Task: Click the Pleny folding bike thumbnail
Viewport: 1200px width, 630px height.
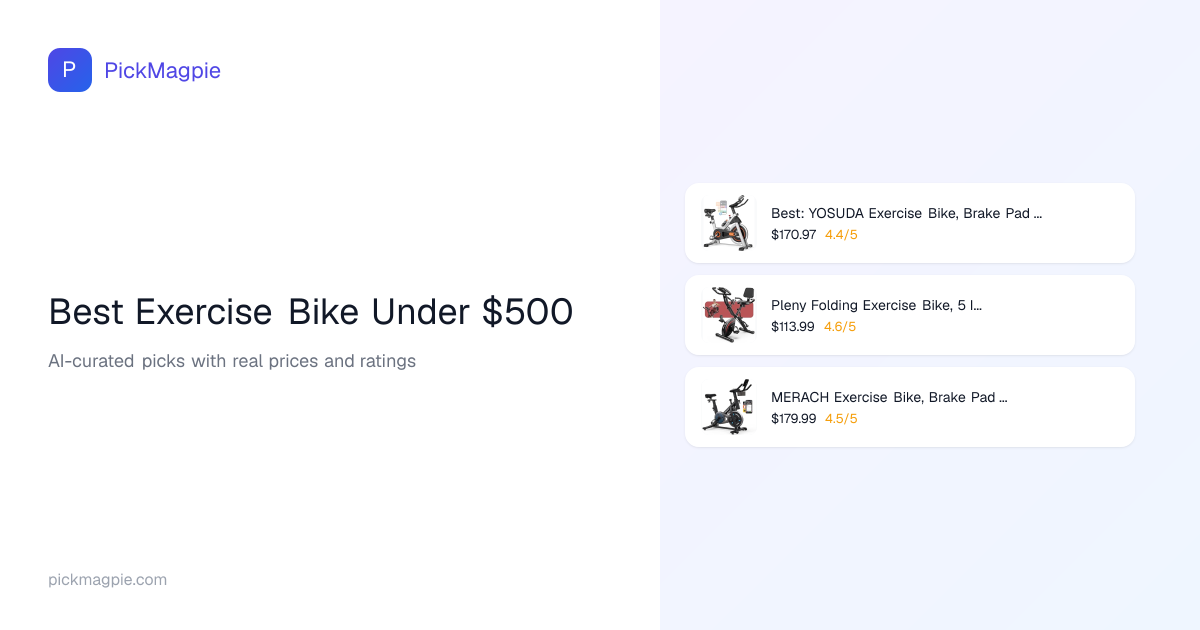Action: (727, 315)
